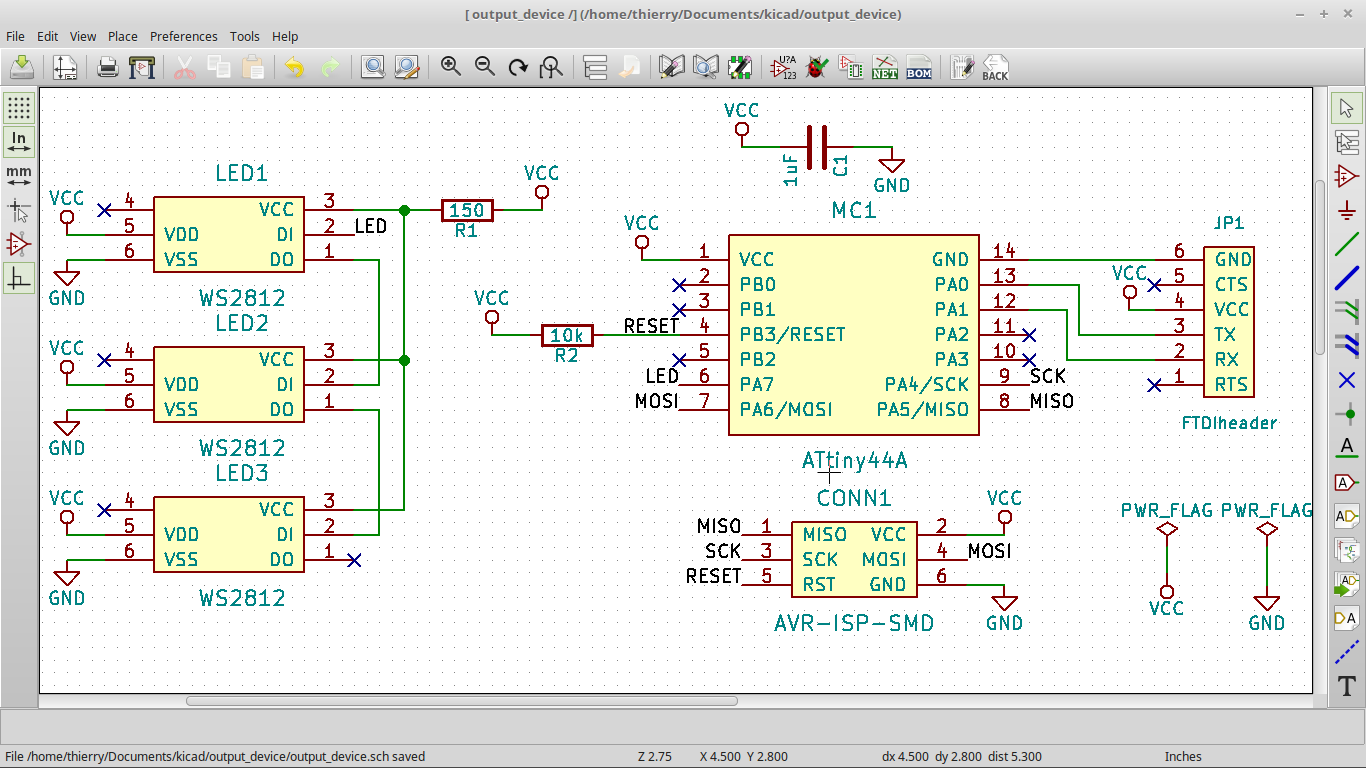Select the no-connect flag tool

(1347, 380)
